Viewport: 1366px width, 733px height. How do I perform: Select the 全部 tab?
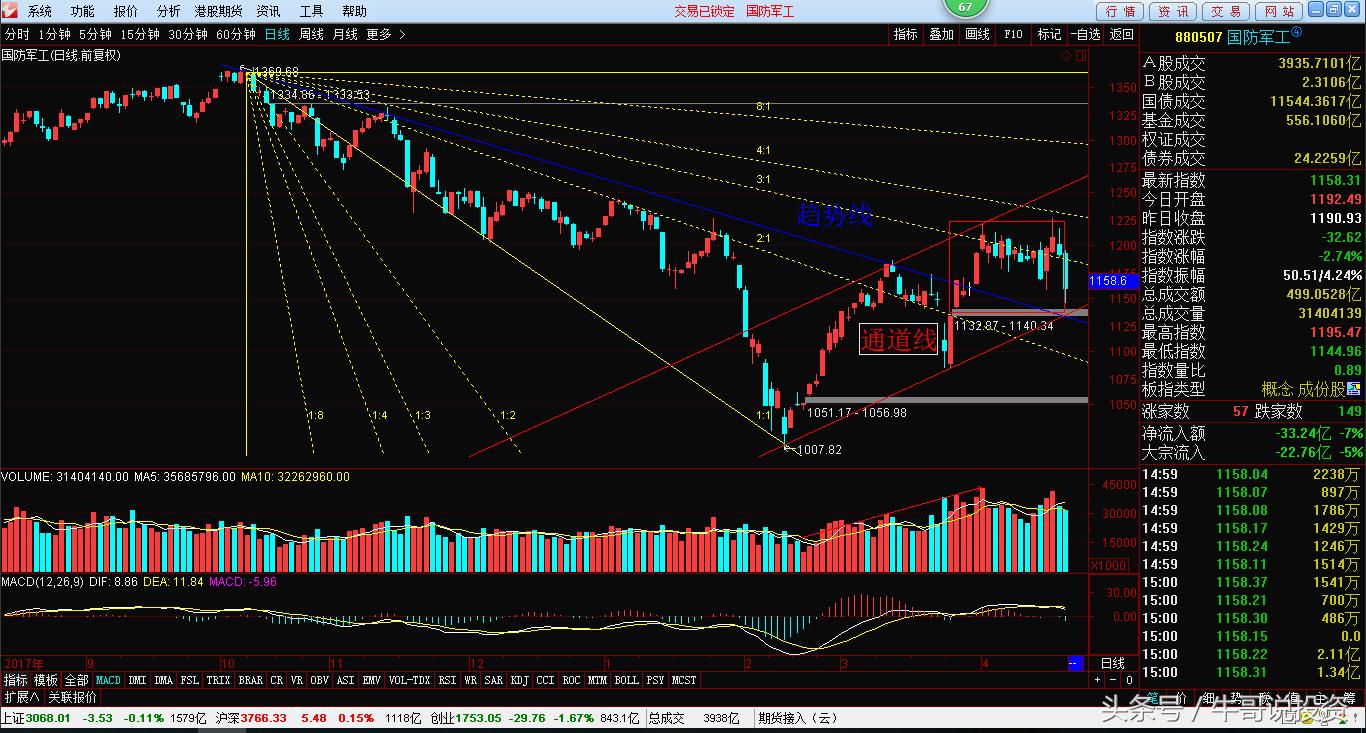(77, 680)
